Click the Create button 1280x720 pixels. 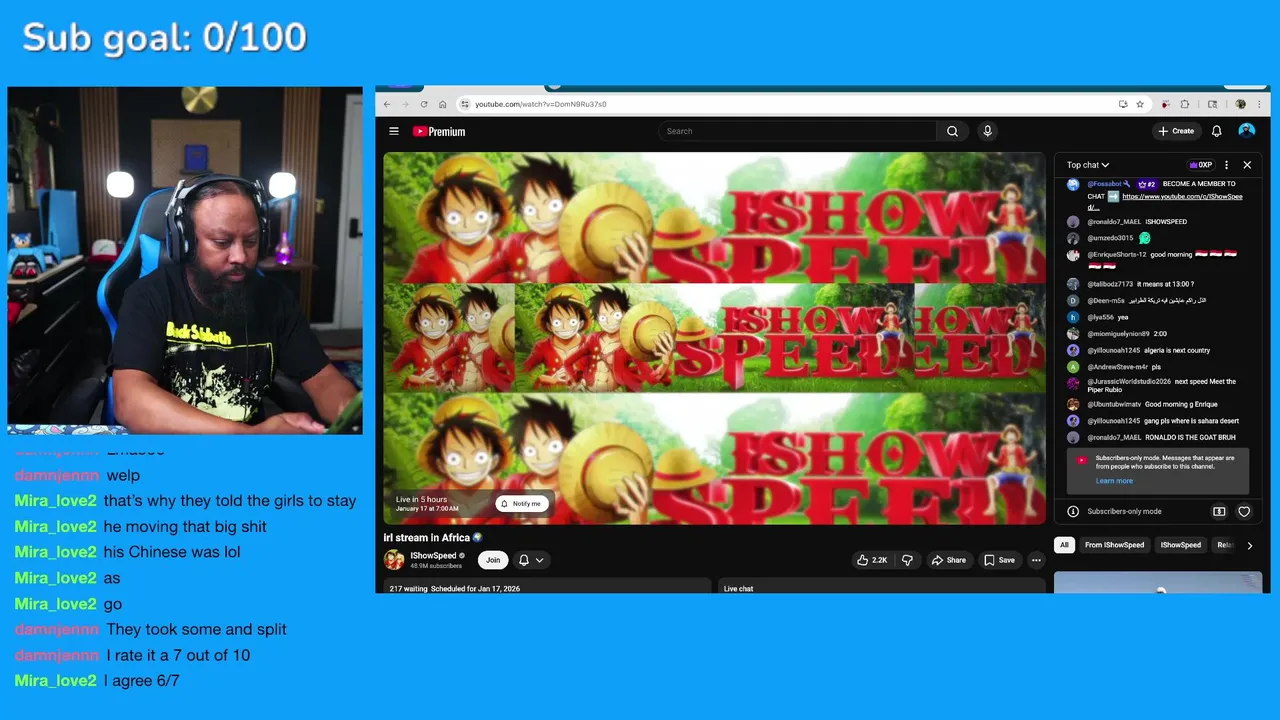coord(1176,131)
